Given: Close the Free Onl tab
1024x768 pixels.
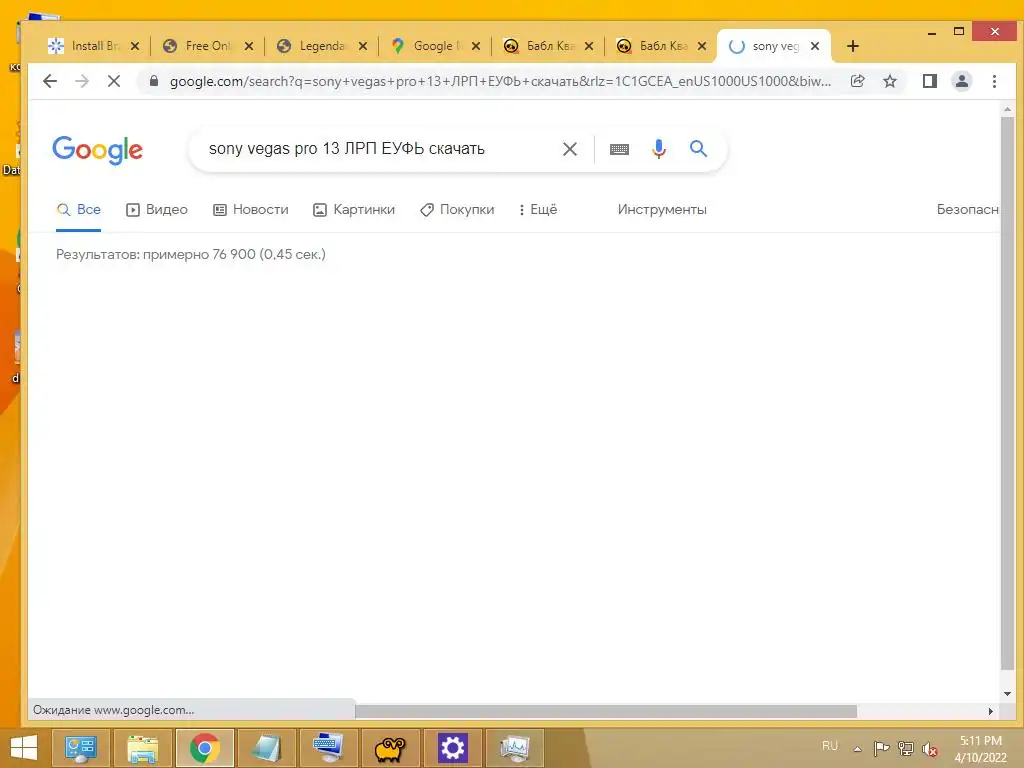Looking at the screenshot, I should pyautogui.click(x=249, y=46).
